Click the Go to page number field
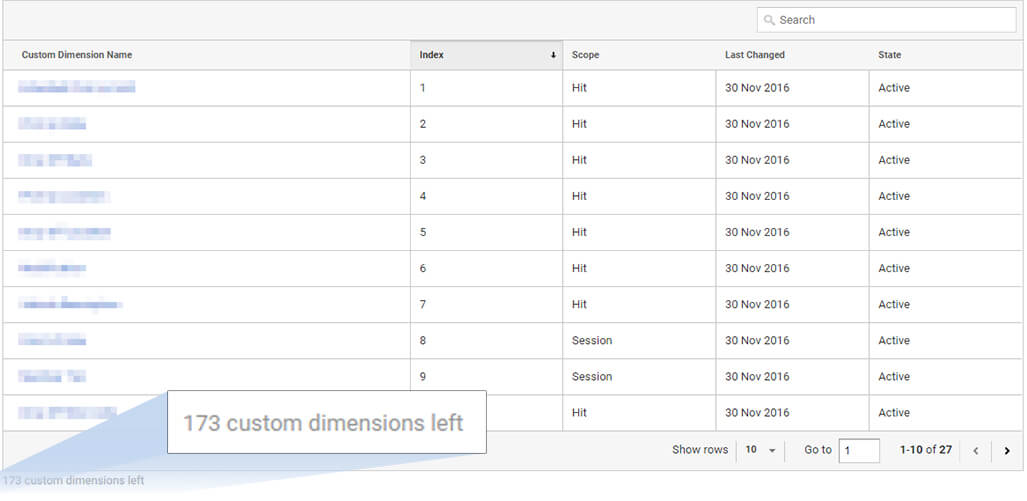This screenshot has width=1027, height=501. [859, 451]
